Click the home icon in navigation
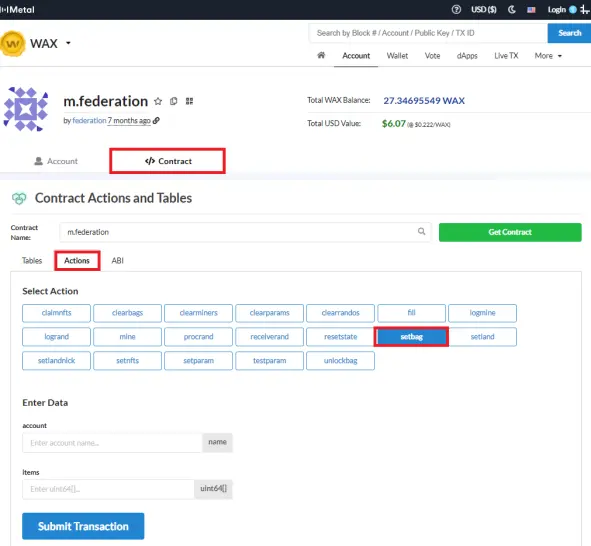This screenshot has height=546, width=591. coord(321,55)
